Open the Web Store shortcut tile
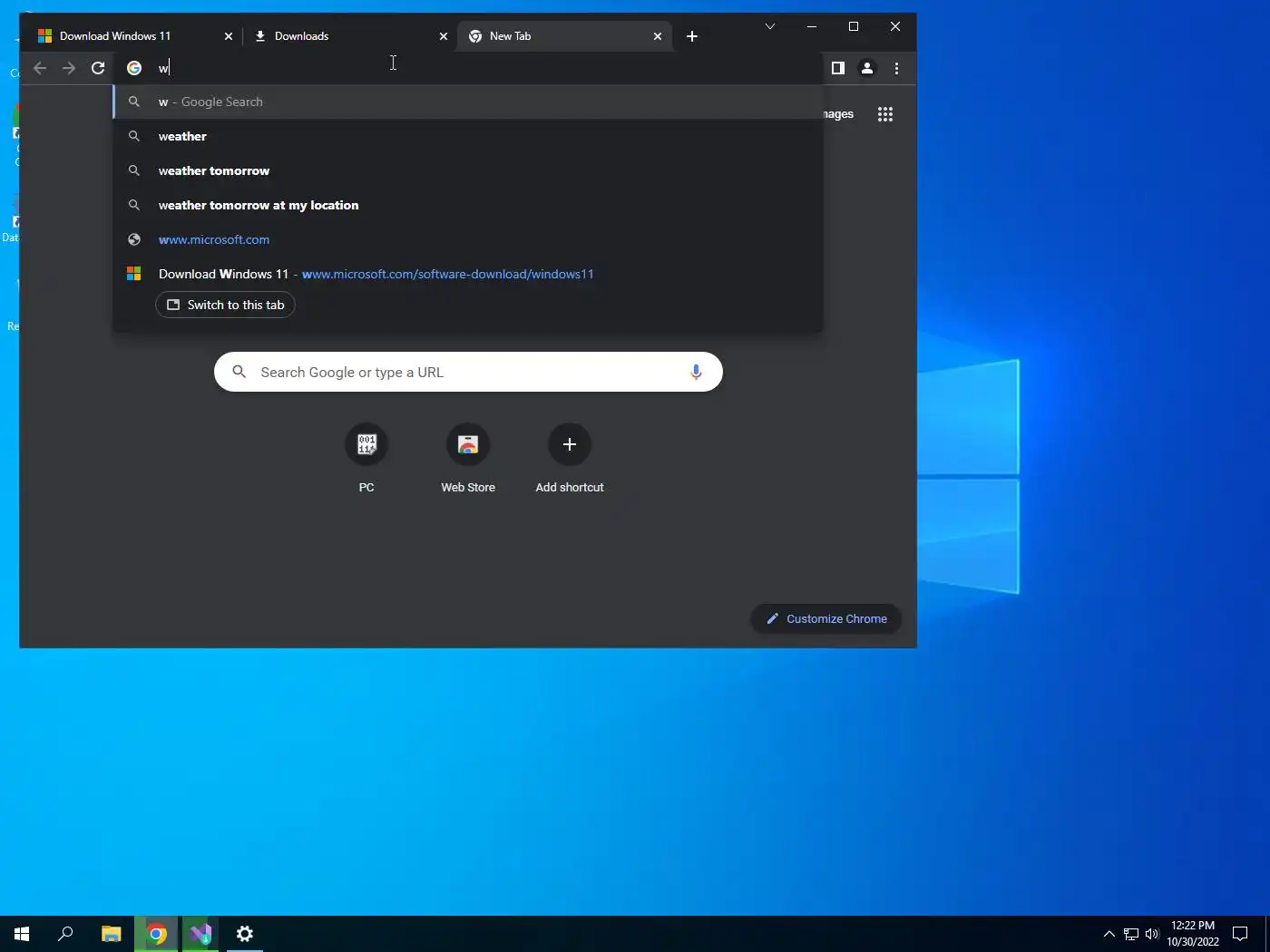1270x952 pixels. click(468, 459)
